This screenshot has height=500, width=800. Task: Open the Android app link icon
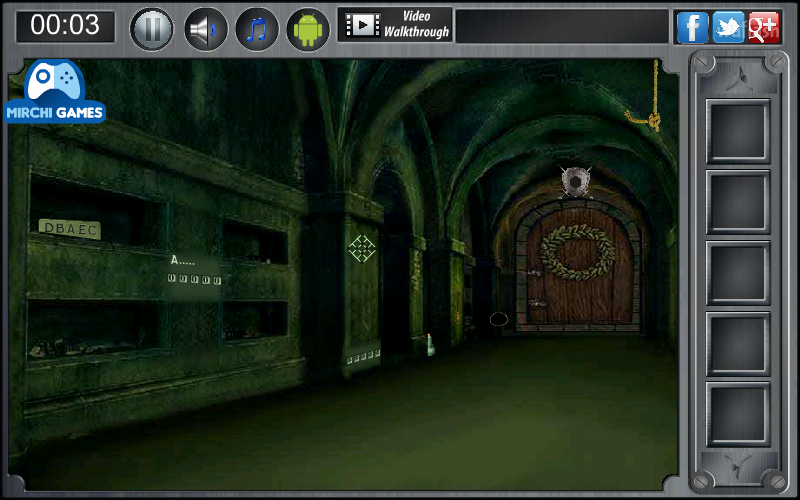click(x=308, y=29)
